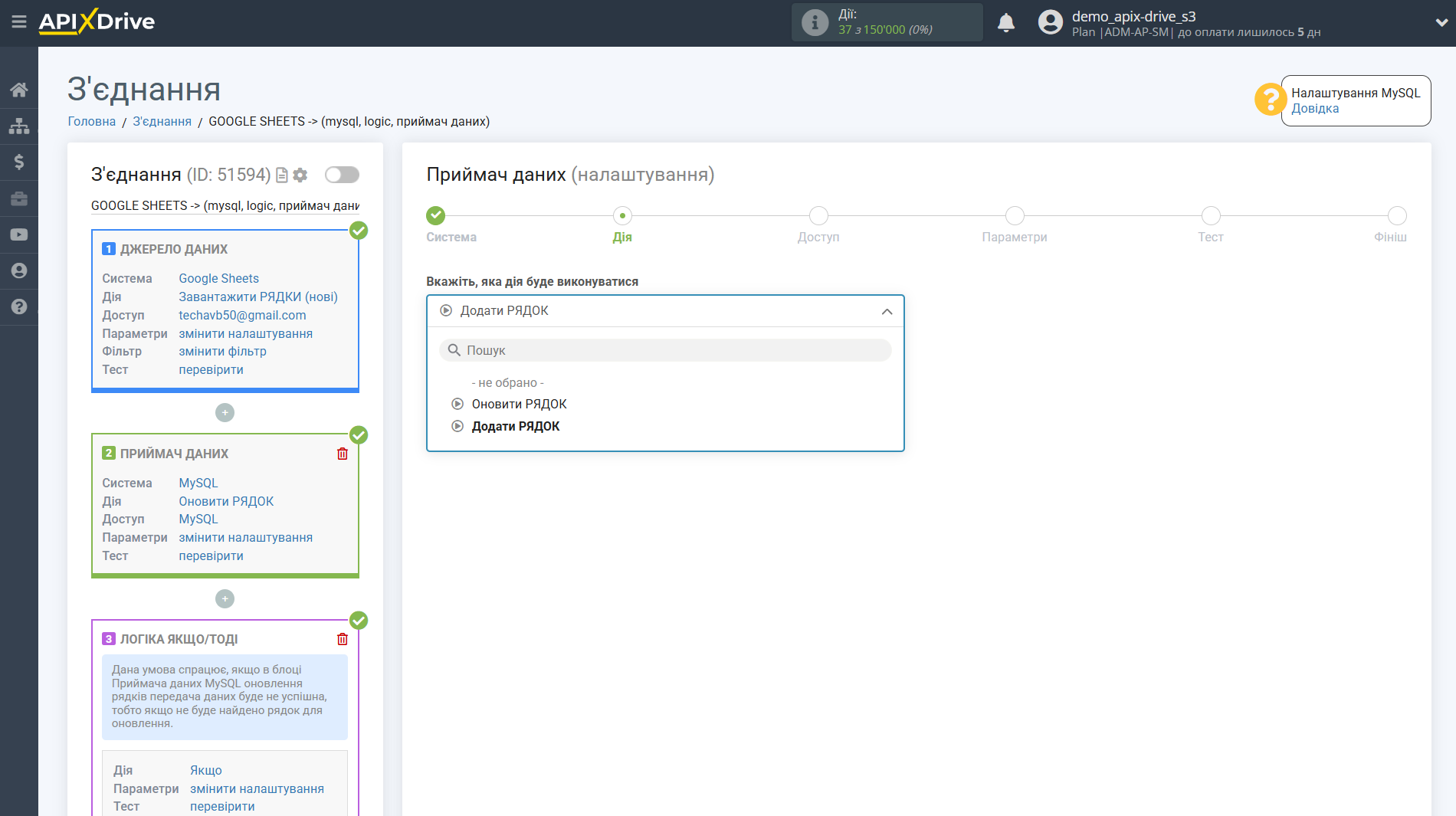The width and height of the screenshot is (1456, 816).
Task: Select Оновити РЯДОК dropdown option
Action: click(519, 405)
